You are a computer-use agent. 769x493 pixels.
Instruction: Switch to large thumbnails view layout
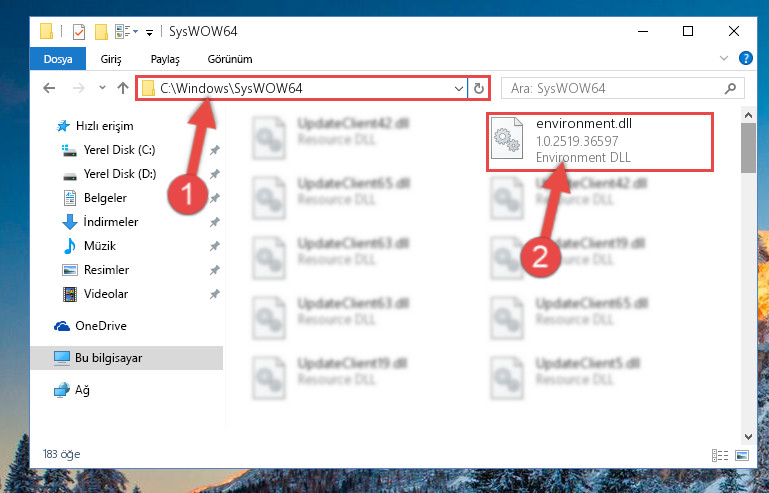742,455
